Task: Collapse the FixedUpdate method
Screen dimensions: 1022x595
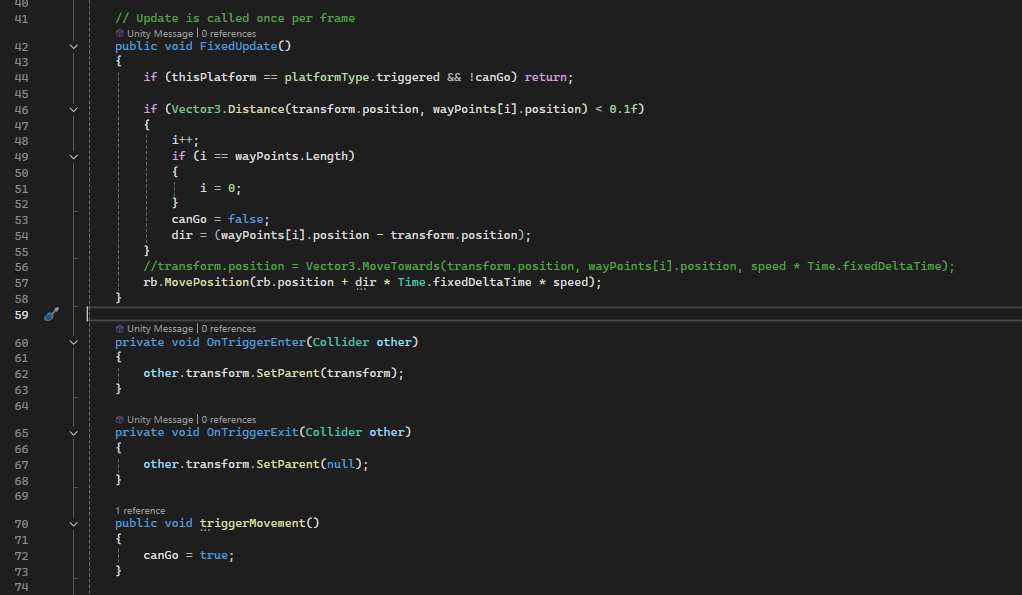Action: click(x=73, y=46)
